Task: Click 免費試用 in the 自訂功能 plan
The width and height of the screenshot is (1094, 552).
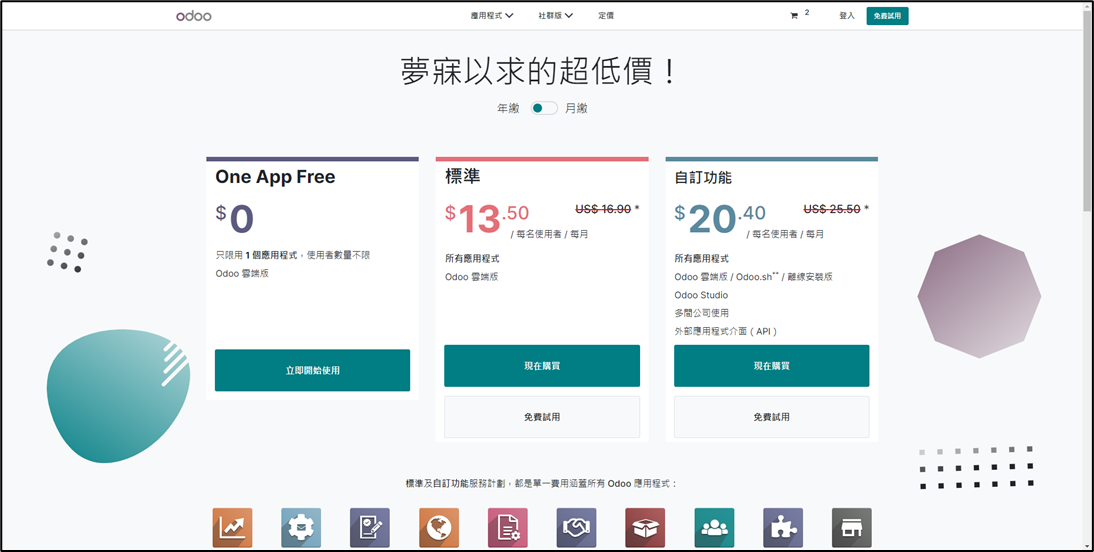Action: pyautogui.click(x=772, y=417)
